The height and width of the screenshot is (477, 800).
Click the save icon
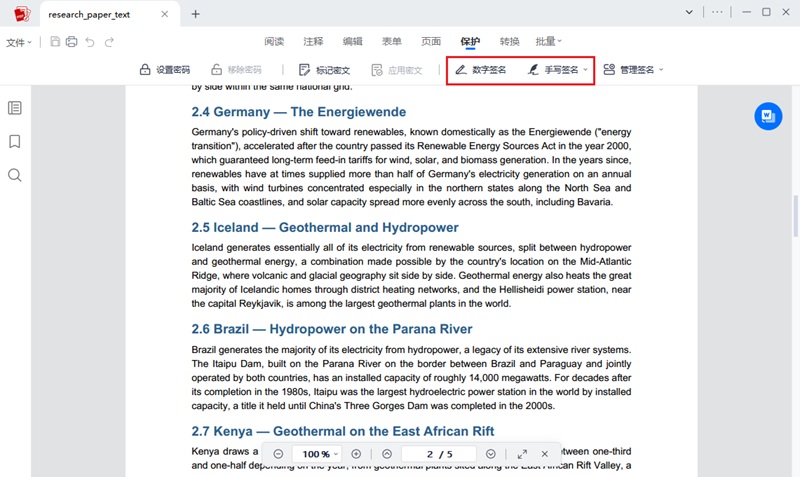tap(55, 42)
